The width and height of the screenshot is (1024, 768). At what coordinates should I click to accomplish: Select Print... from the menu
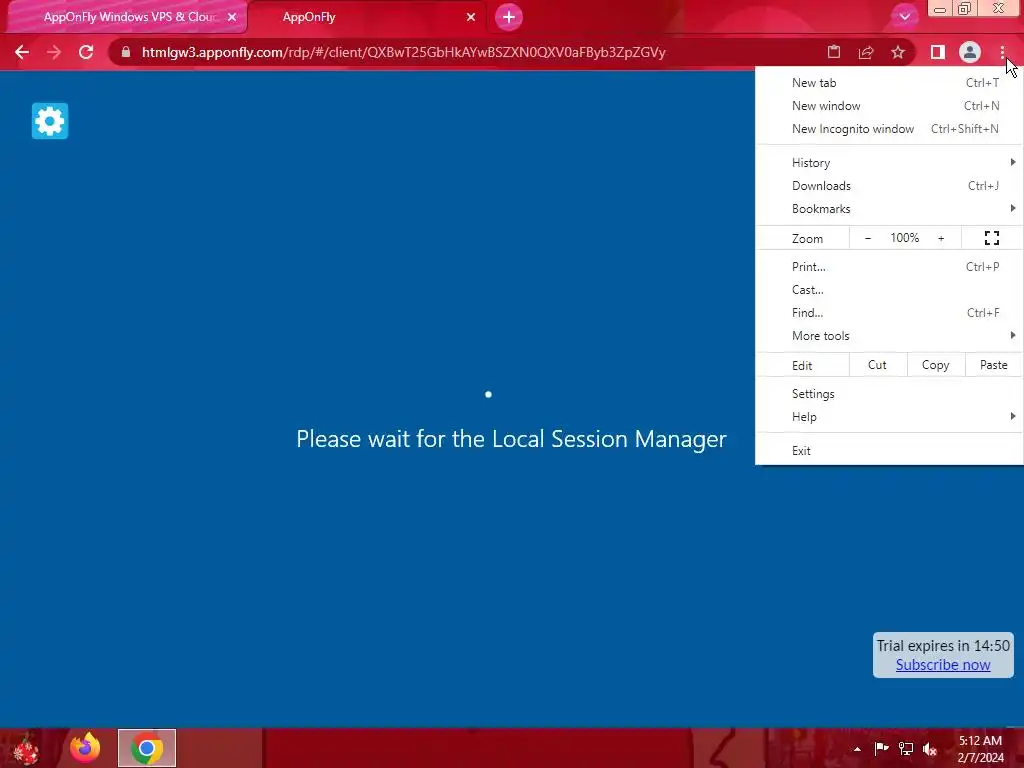(889, 266)
